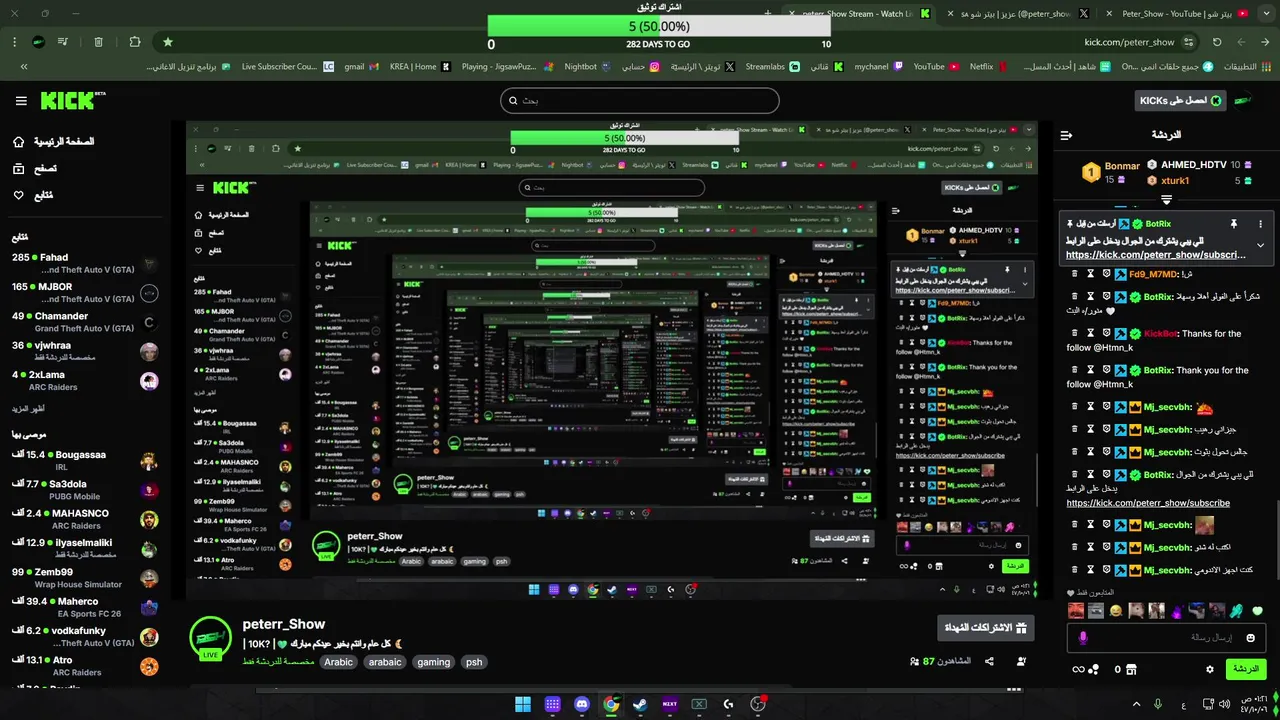Click the infinity KICKs balance icon
The height and width of the screenshot is (720, 1280).
[x=1078, y=669]
